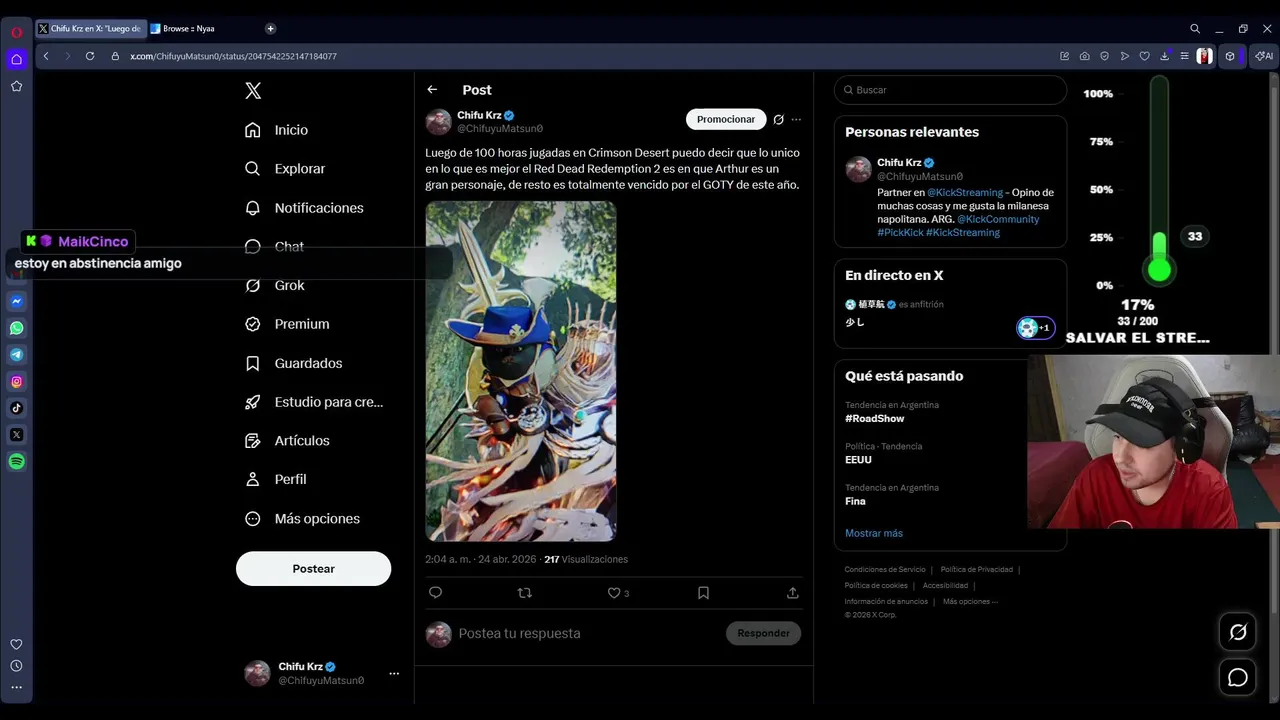Open sidebar heart pinboards icon
The width and height of the screenshot is (1280, 720).
tap(16, 644)
